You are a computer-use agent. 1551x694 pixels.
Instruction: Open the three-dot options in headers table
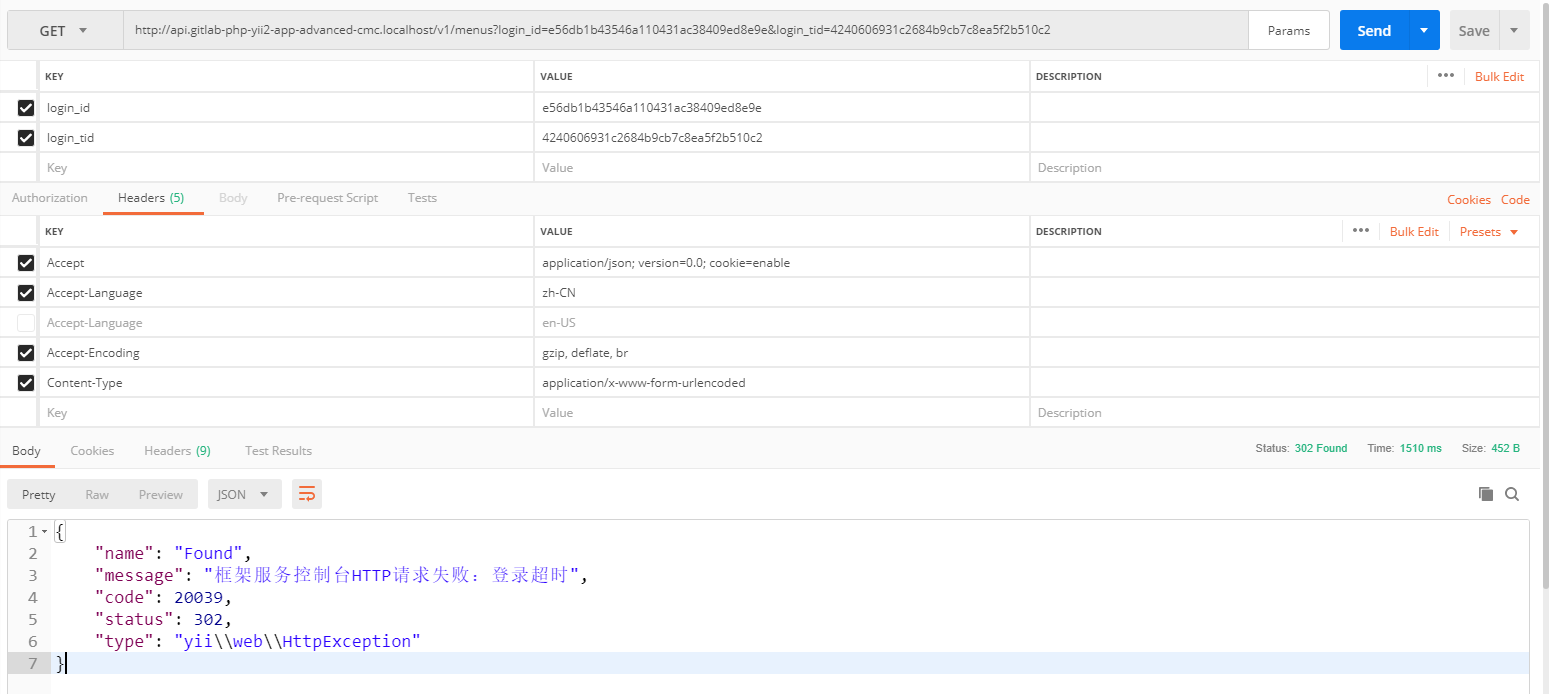pos(1360,231)
